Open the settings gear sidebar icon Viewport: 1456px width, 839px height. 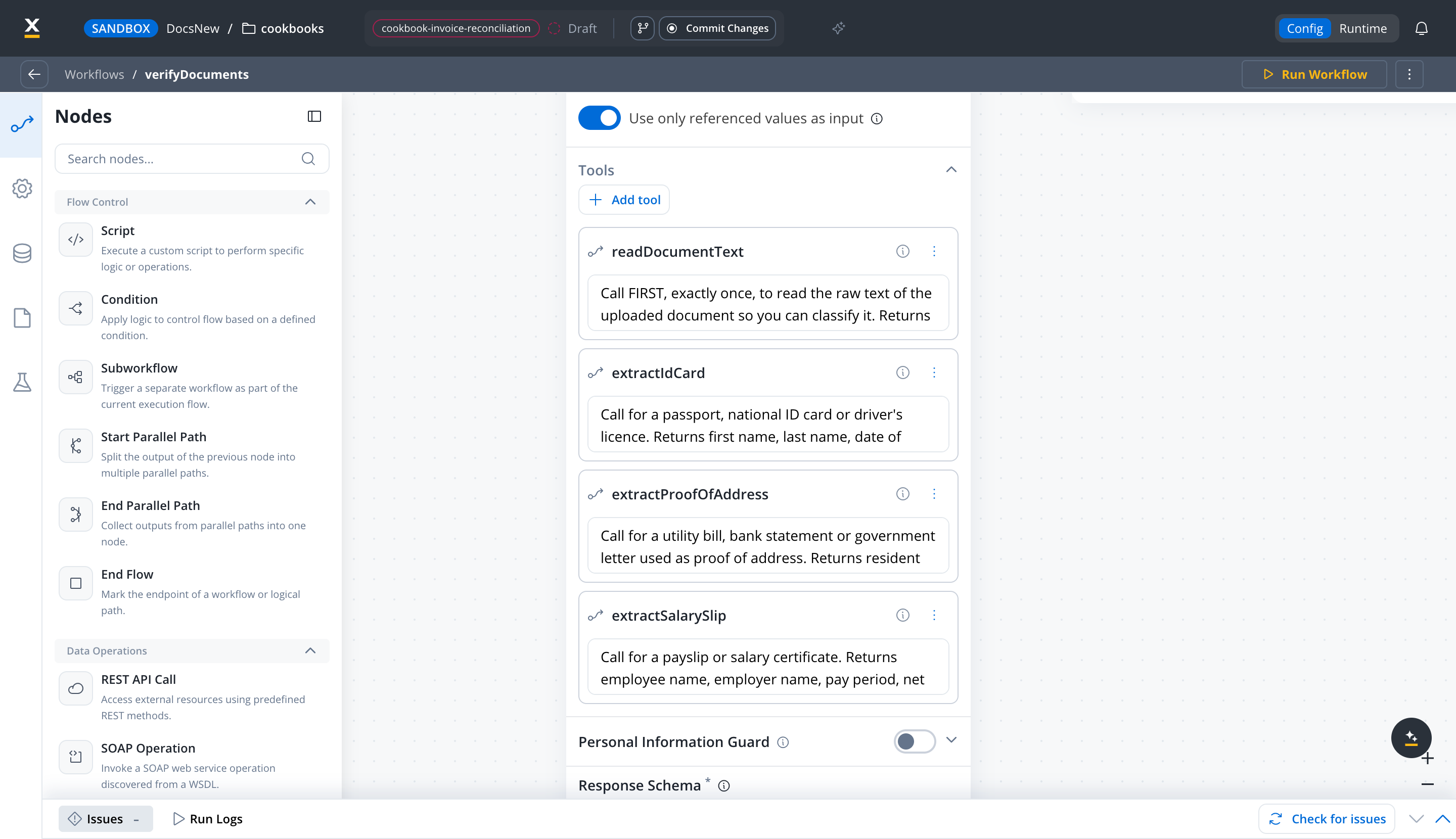click(22, 189)
